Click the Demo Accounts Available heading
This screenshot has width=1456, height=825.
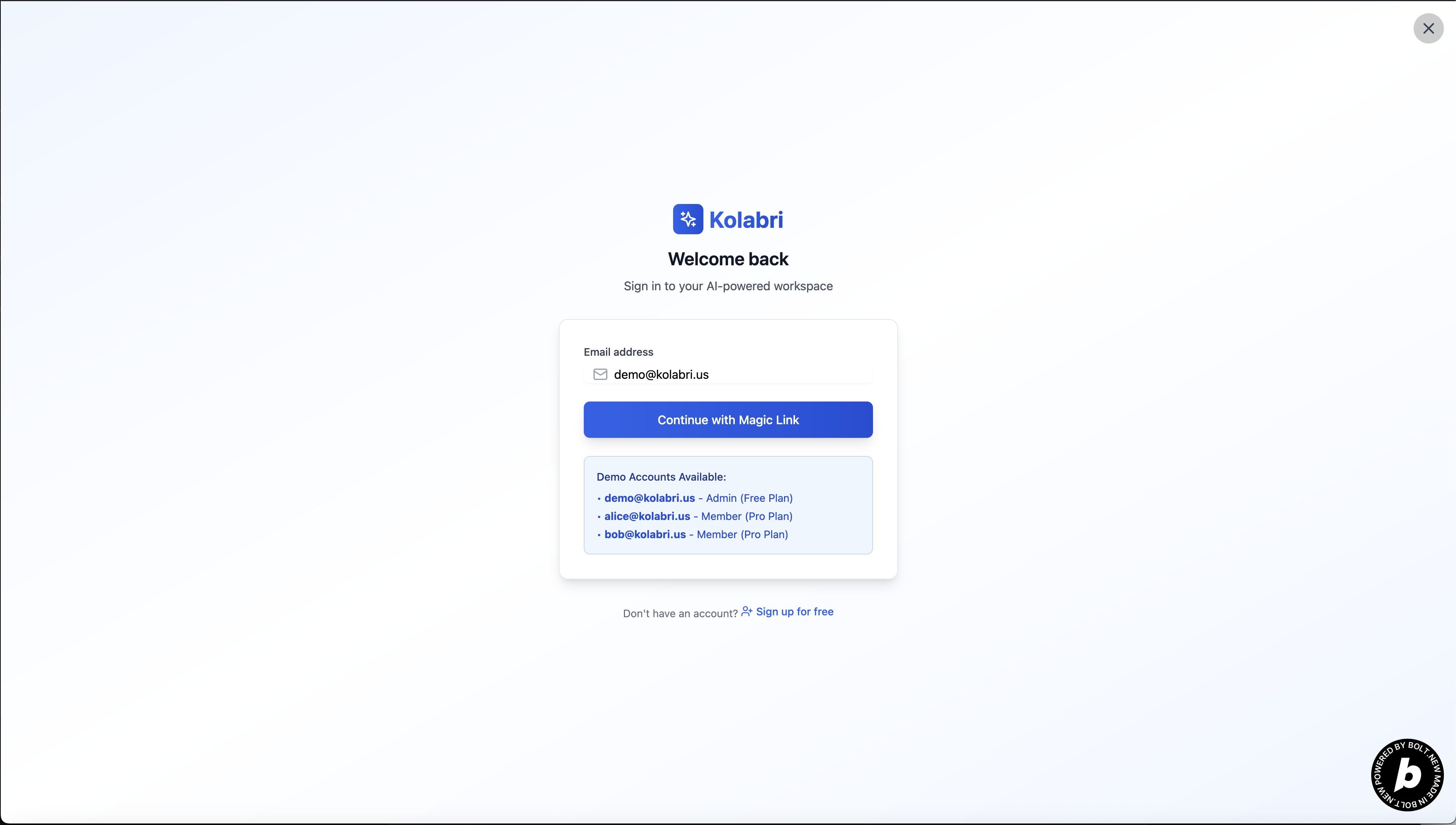(661, 477)
